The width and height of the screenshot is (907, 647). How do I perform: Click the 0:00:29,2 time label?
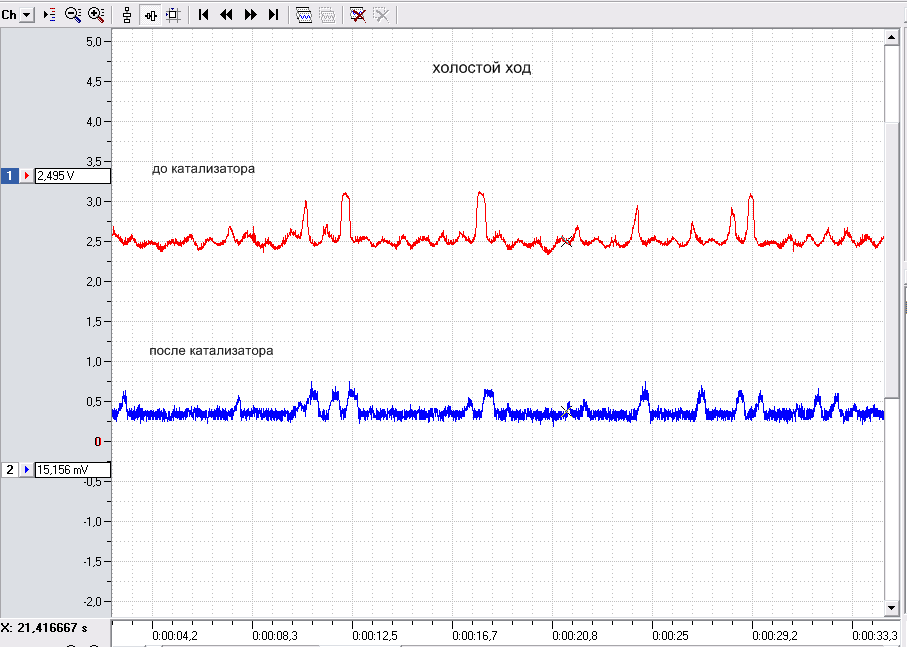775,636
